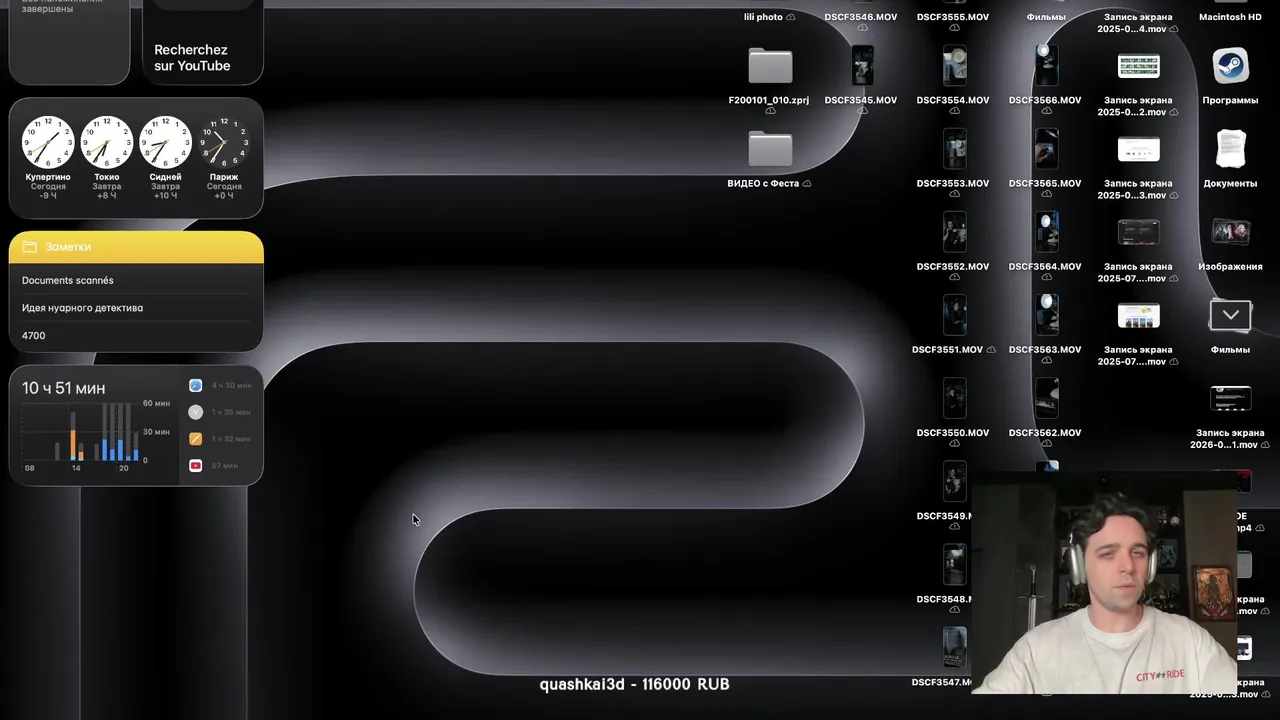Select the DSCF3551.MOV video file
The image size is (1280, 720).
pyautogui.click(x=954, y=316)
